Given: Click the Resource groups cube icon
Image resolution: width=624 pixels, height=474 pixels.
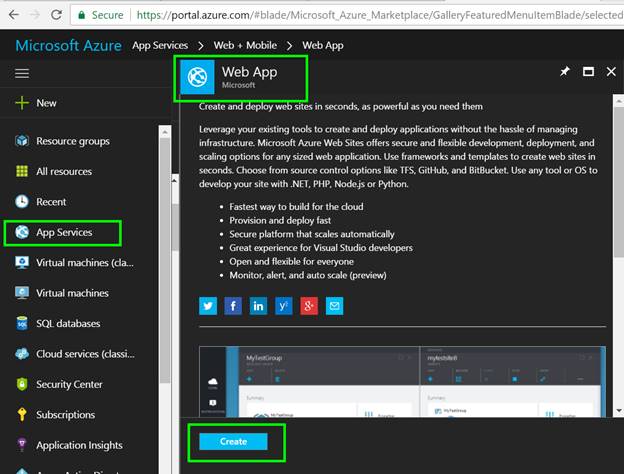Looking at the screenshot, I should point(22,140).
